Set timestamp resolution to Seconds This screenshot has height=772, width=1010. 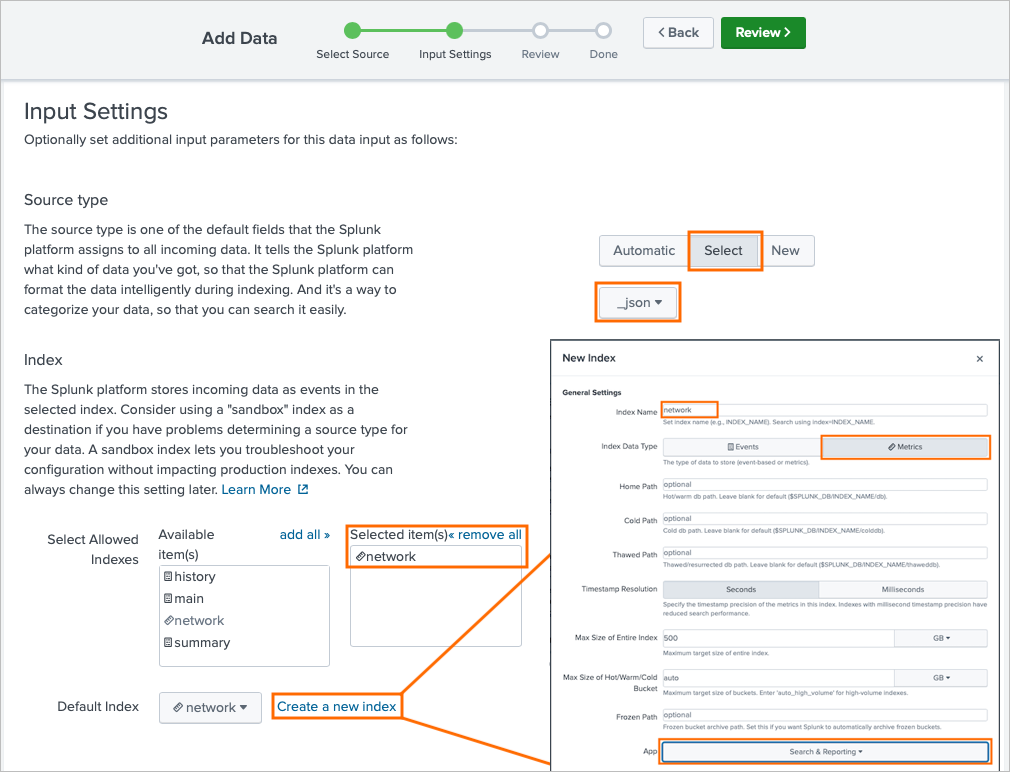tap(741, 590)
